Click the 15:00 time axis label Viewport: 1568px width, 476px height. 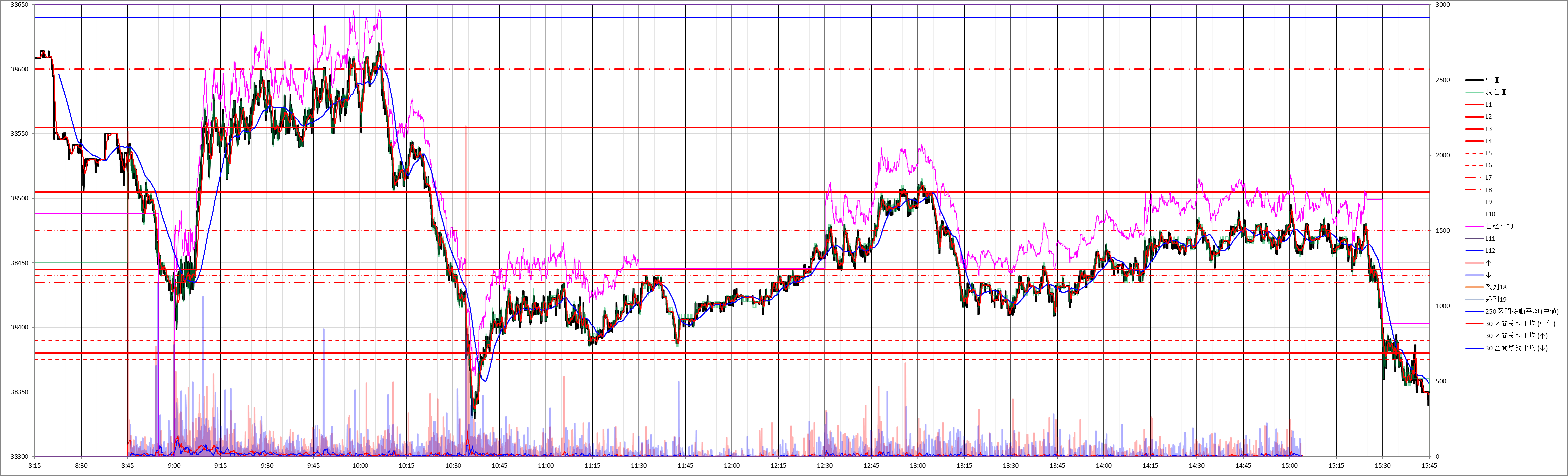pos(1290,466)
